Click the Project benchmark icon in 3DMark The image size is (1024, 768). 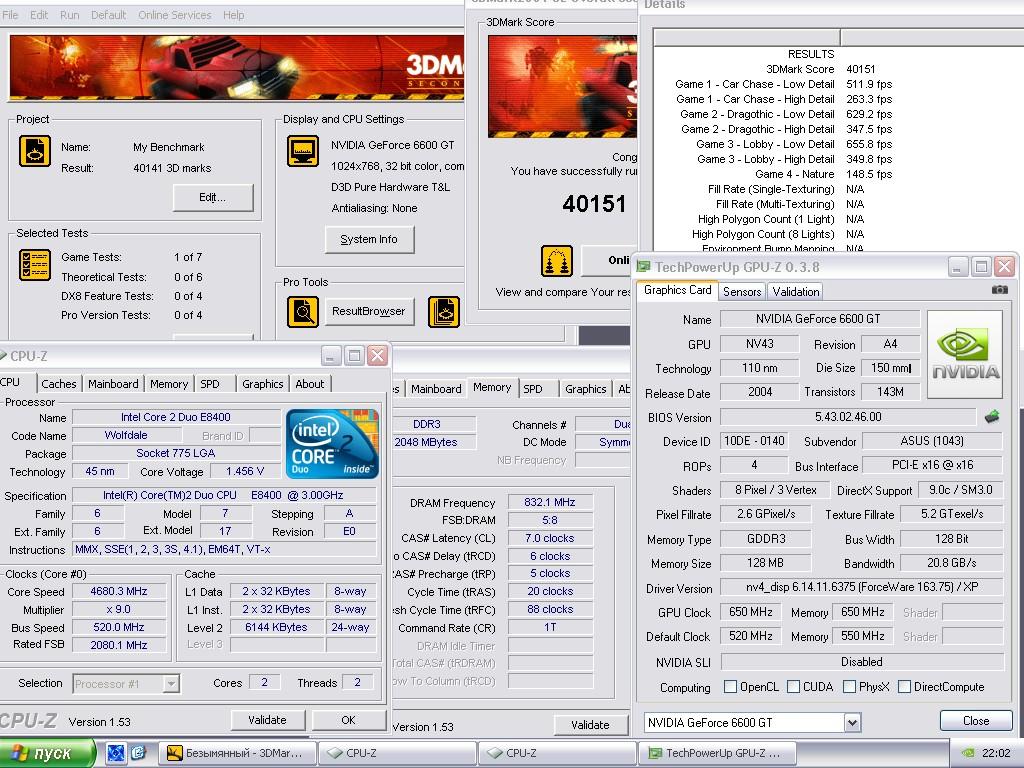pyautogui.click(x=35, y=152)
